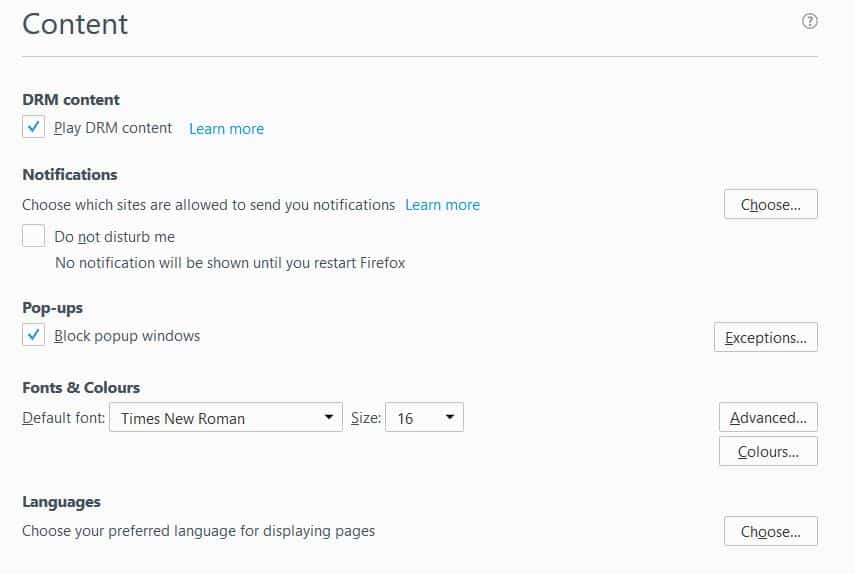Click the arrow on the Default font combo box

329,418
